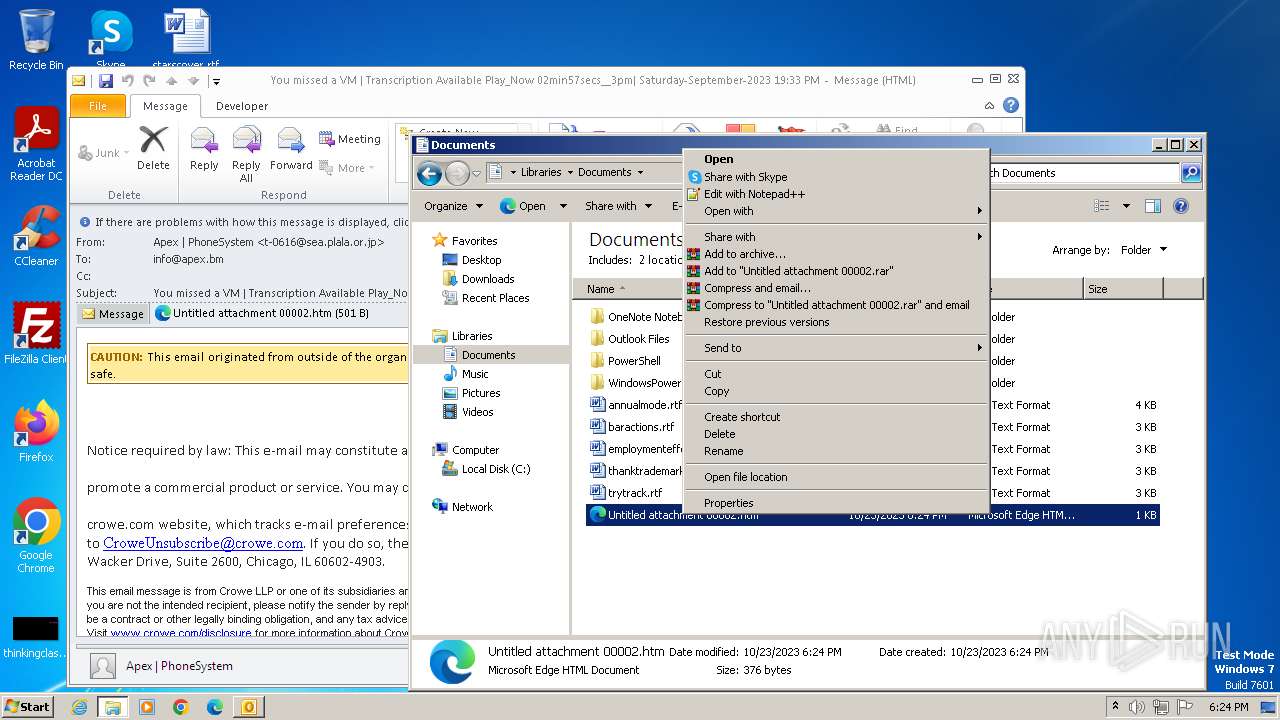Image resolution: width=1280 pixels, height=720 pixels.
Task: Click the volume icon in the system tray
Action: [x=1137, y=707]
